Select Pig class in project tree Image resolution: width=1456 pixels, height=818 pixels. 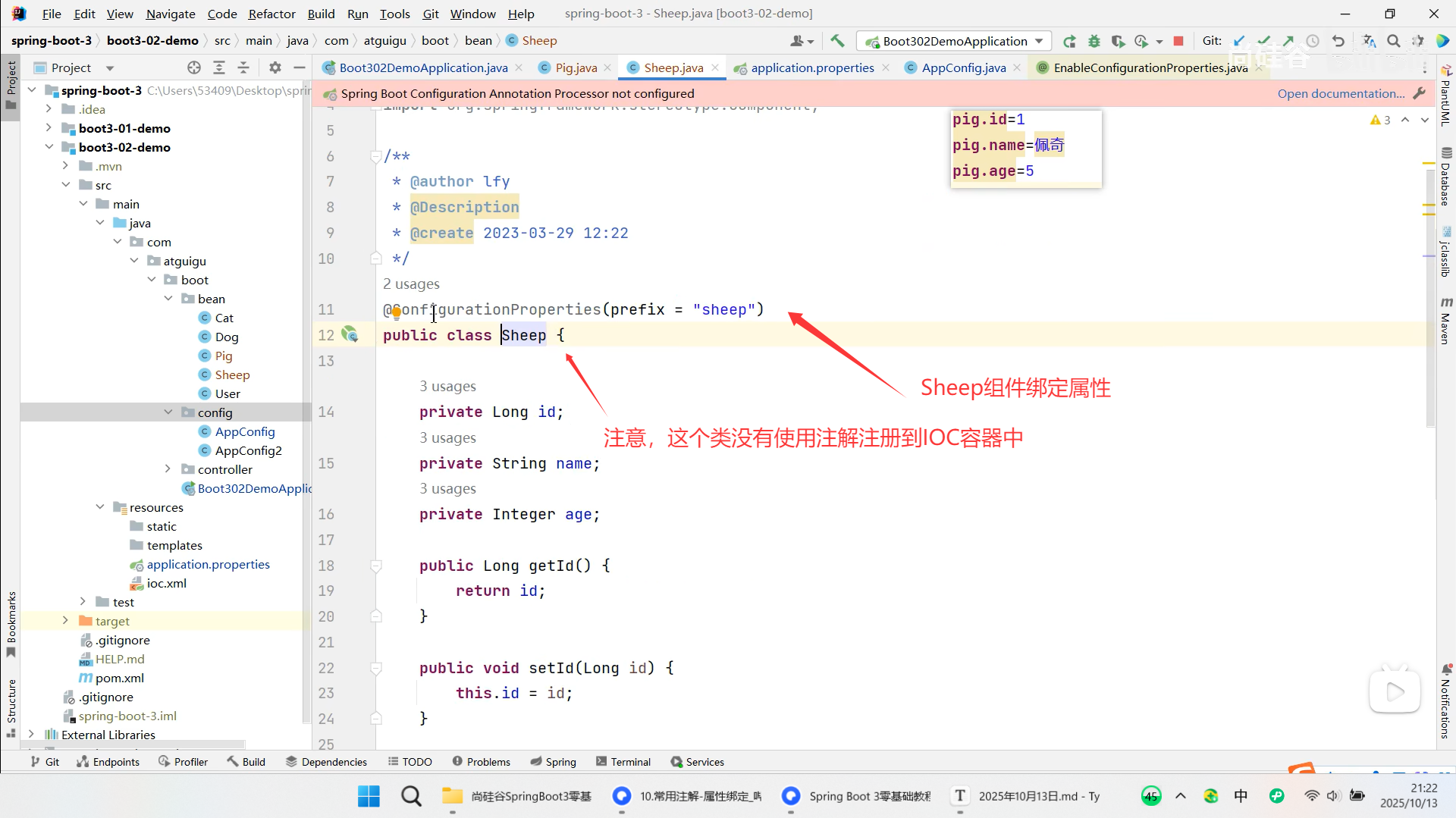point(223,356)
